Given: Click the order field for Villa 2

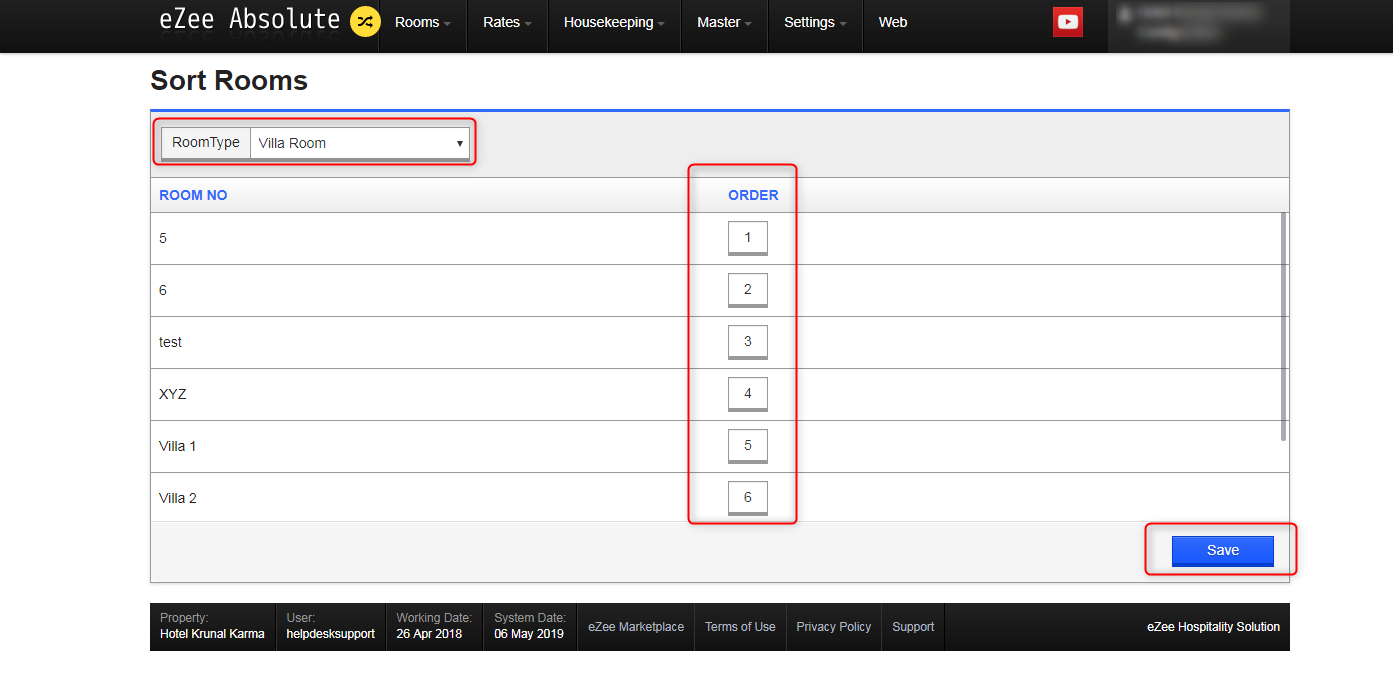Looking at the screenshot, I should click(748, 498).
